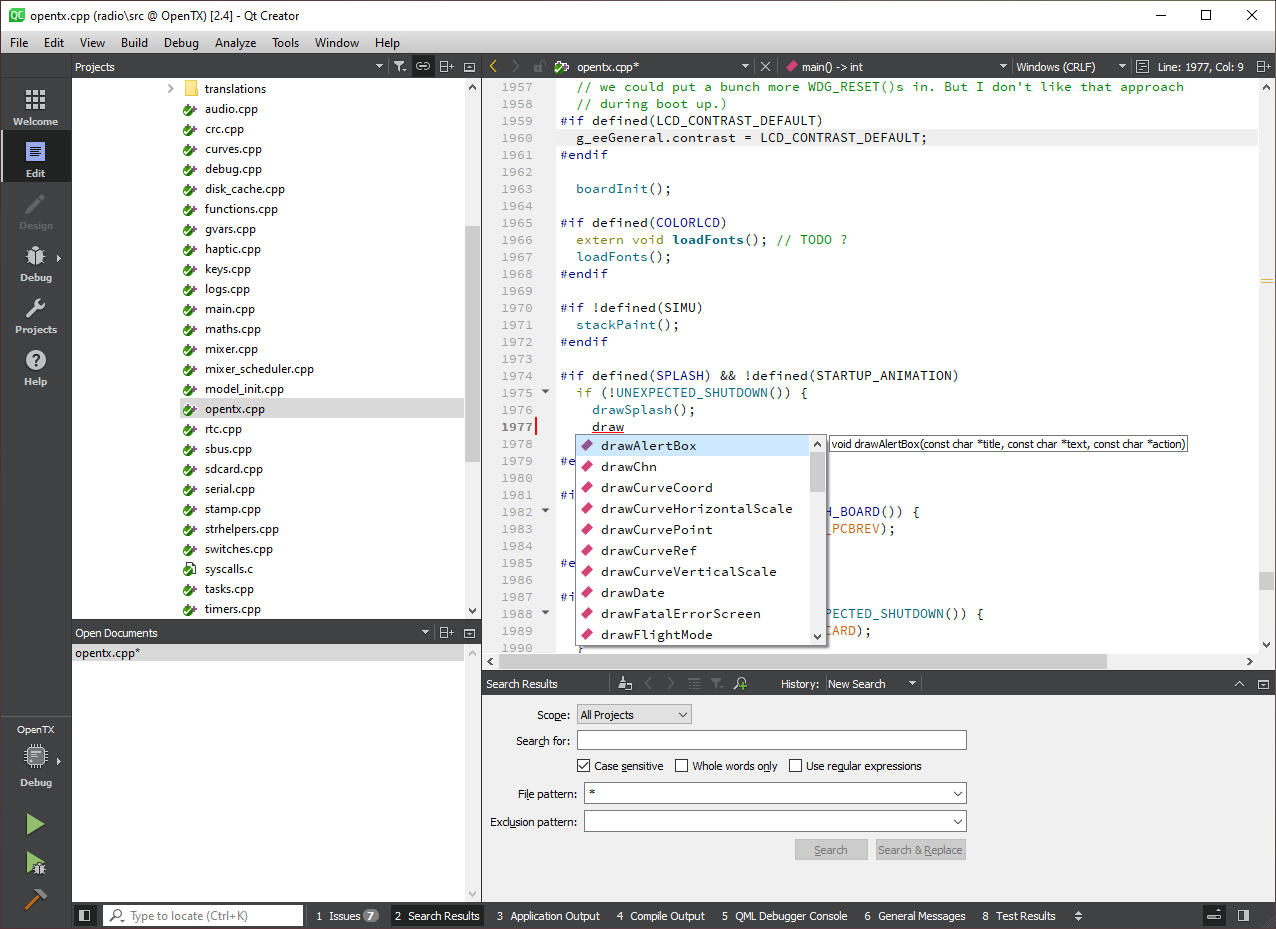Open the Welcome mode
This screenshot has height=929, width=1276.
pos(35,106)
